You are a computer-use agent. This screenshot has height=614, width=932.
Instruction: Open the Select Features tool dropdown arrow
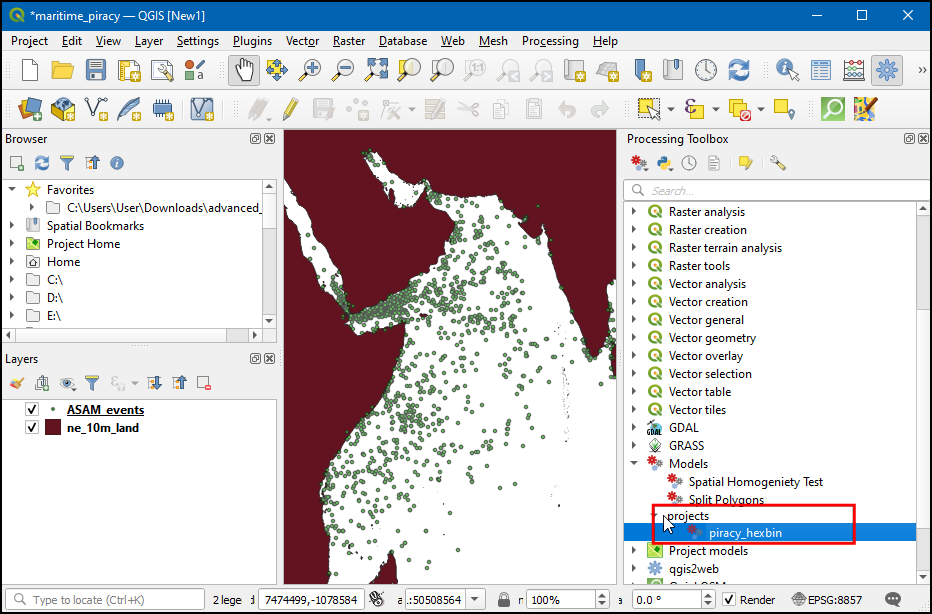pyautogui.click(x=670, y=109)
